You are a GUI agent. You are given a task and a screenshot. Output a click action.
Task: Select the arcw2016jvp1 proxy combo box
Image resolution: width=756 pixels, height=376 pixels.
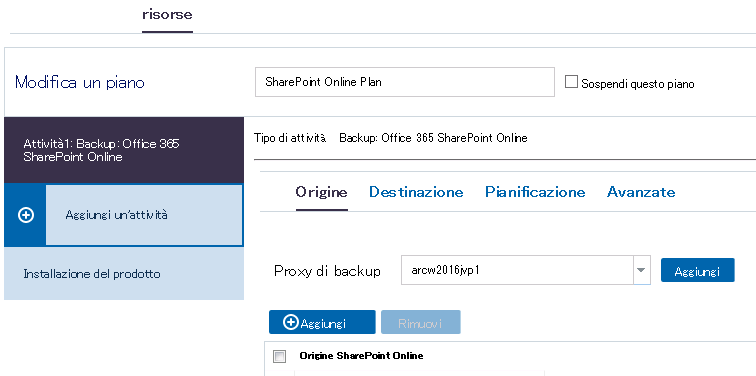(x=526, y=270)
